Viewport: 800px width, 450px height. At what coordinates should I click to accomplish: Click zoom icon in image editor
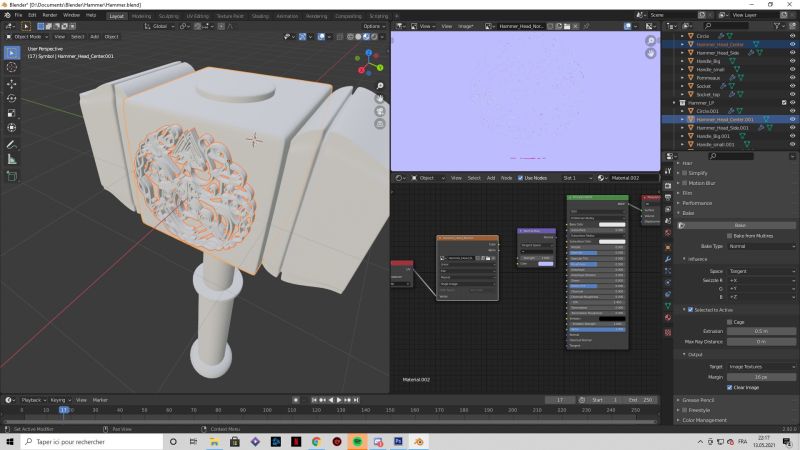pos(651,41)
